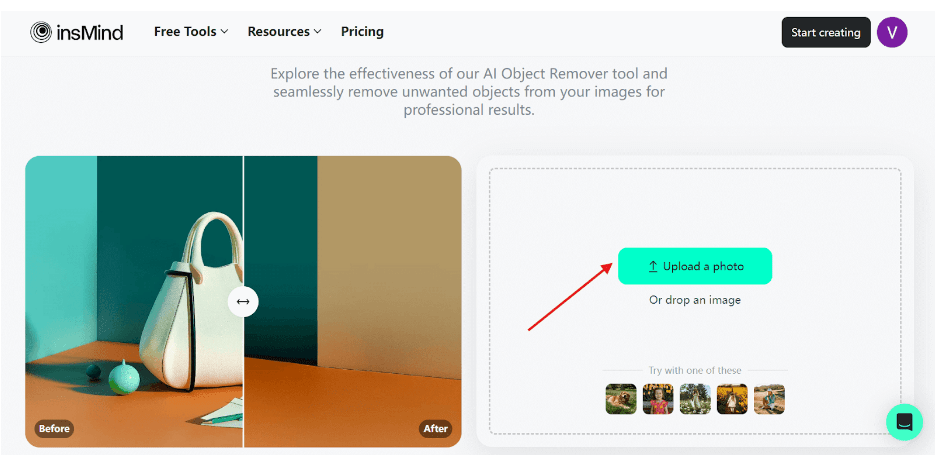Open the purple V user avatar
The image size is (946, 464).
(x=892, y=32)
